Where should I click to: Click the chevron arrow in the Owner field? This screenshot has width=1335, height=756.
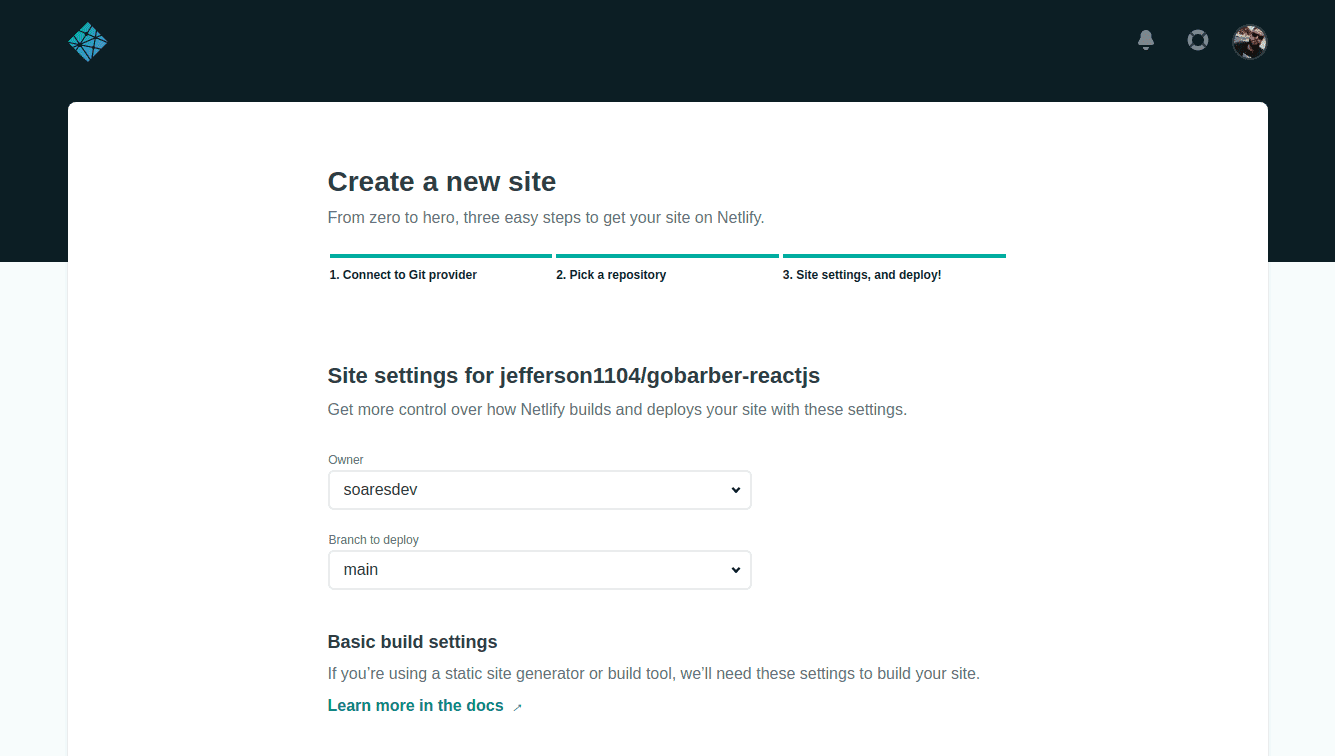735,490
